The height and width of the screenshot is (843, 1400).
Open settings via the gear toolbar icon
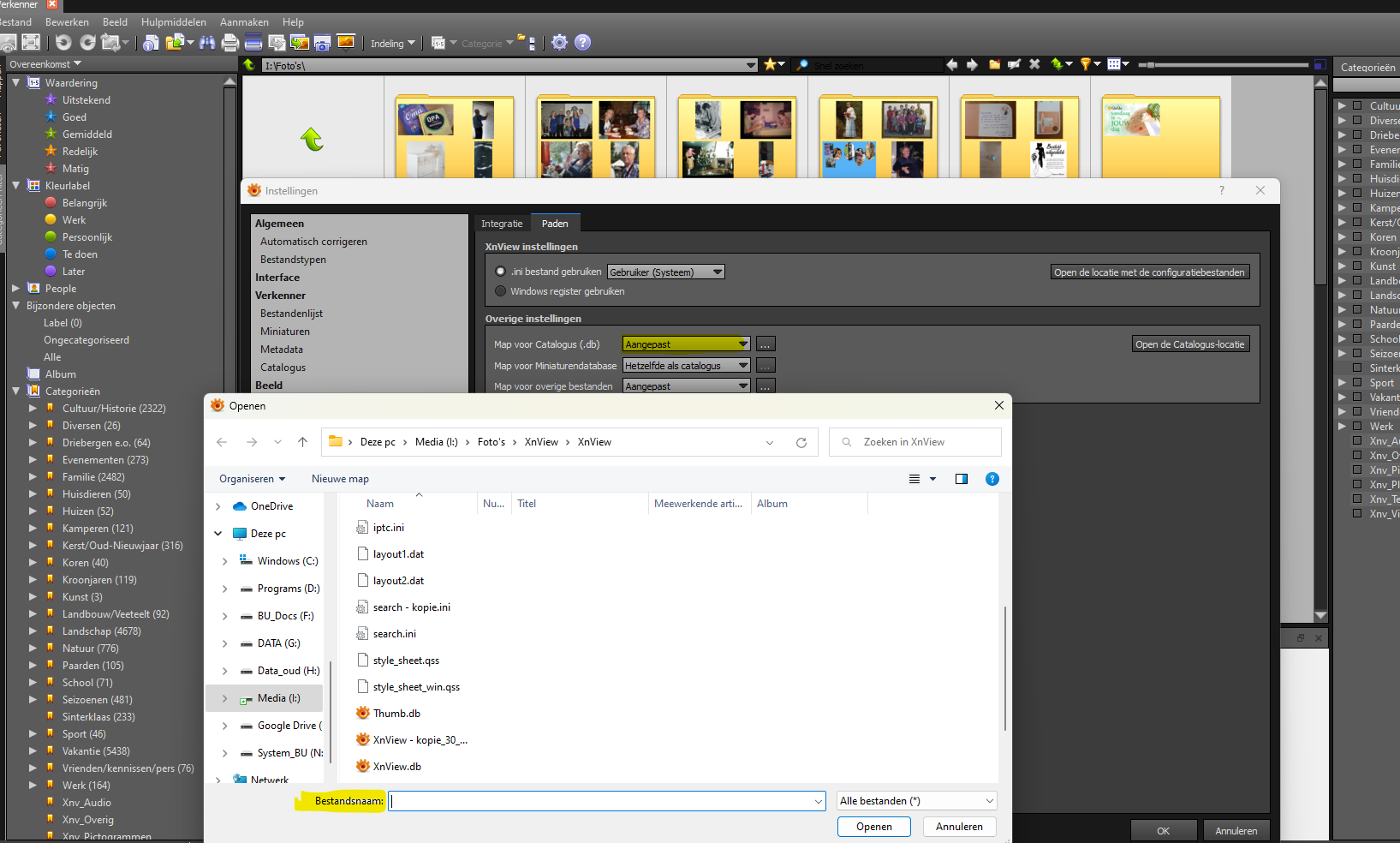(559, 43)
